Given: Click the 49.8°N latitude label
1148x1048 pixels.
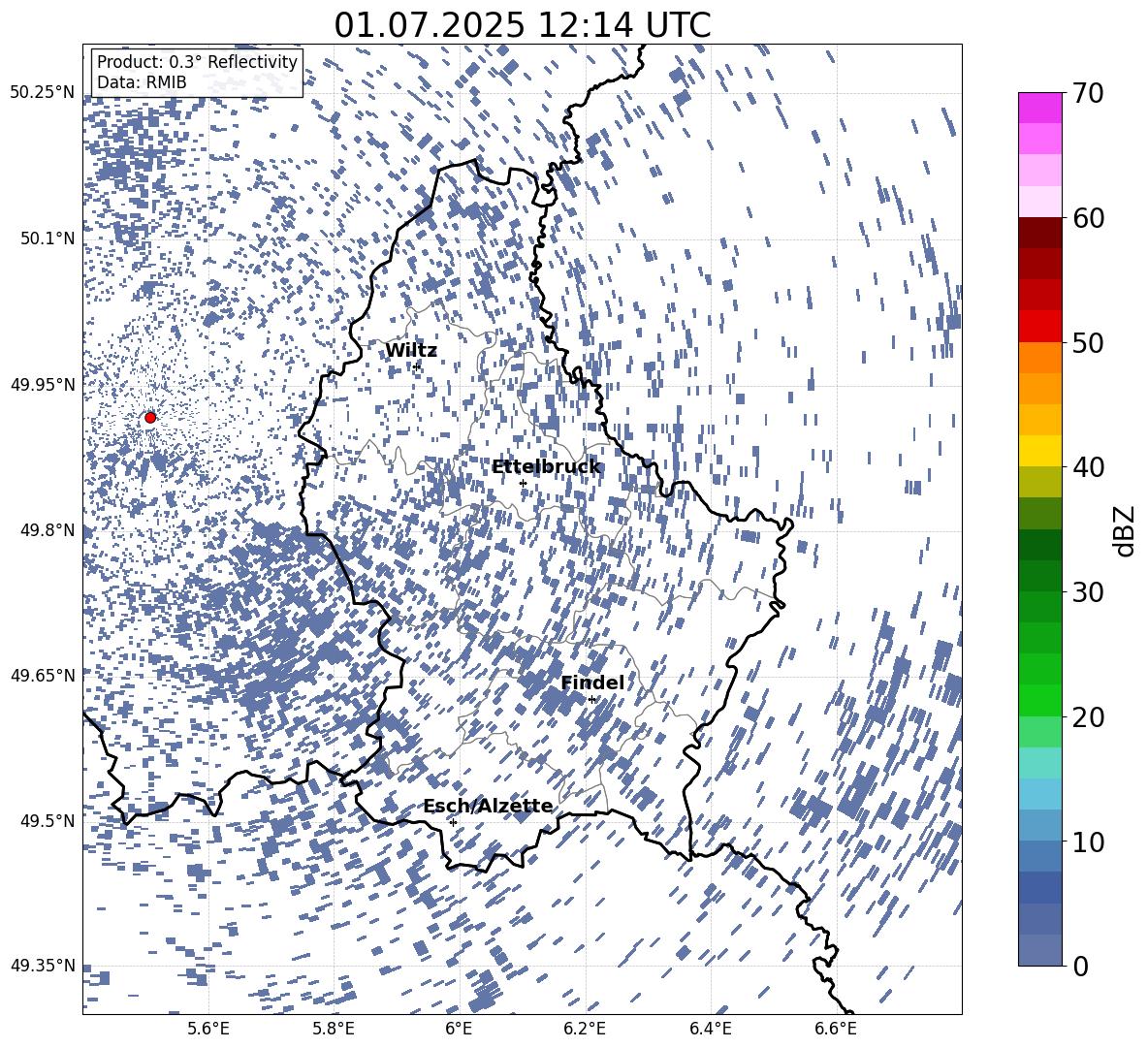Looking at the screenshot, I should click(x=48, y=530).
